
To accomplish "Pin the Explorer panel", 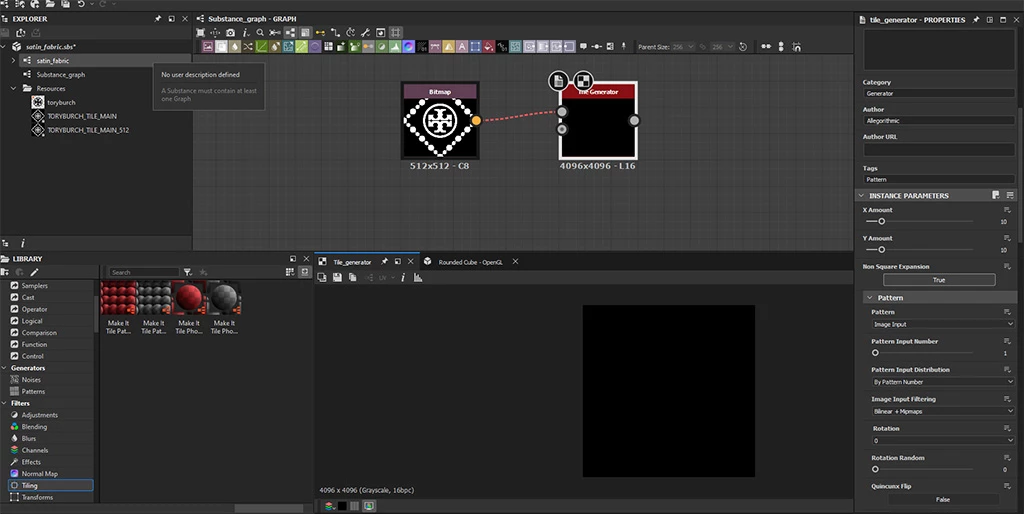I will point(157,19).
